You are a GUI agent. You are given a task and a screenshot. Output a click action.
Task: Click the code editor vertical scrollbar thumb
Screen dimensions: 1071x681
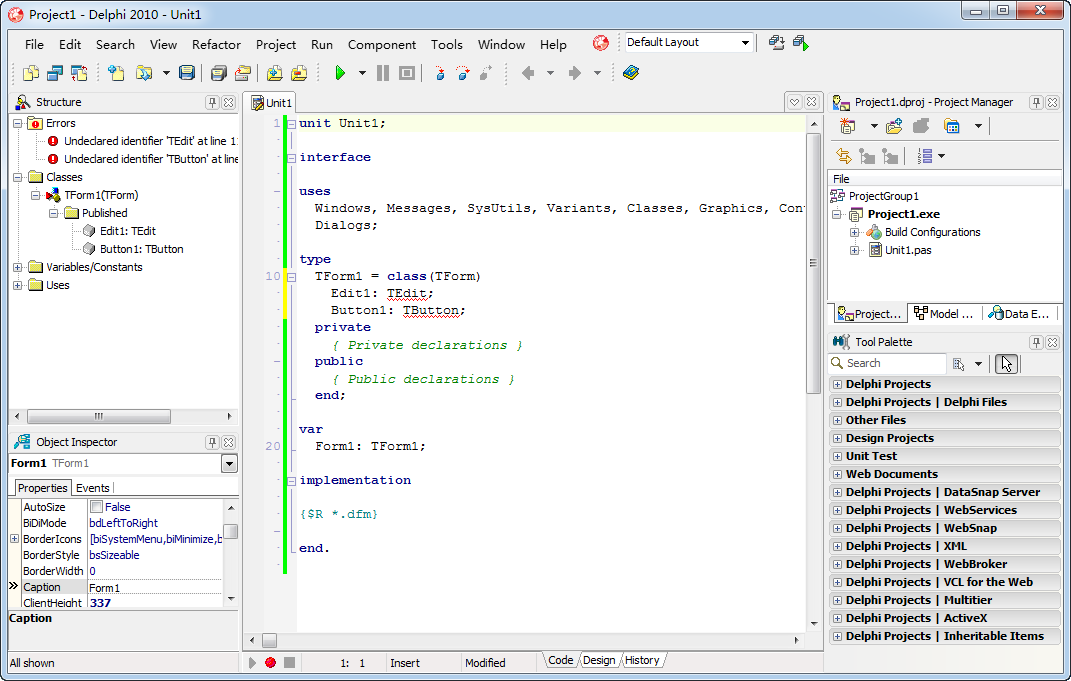click(813, 263)
